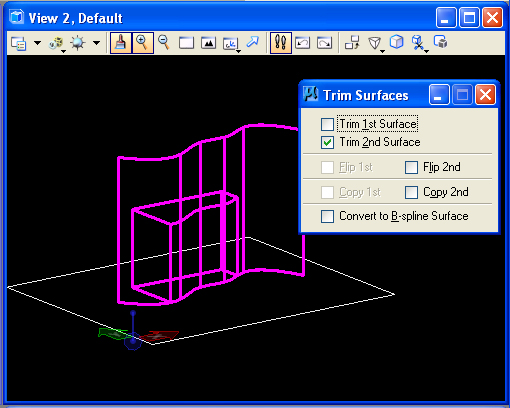Enable the Copy 2nd checkbox

(x=411, y=192)
